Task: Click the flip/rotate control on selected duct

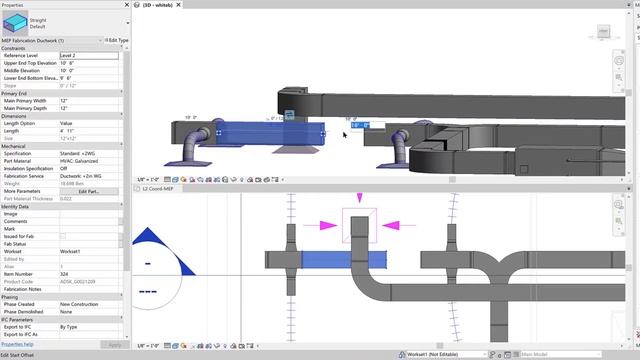Action: pos(289,115)
